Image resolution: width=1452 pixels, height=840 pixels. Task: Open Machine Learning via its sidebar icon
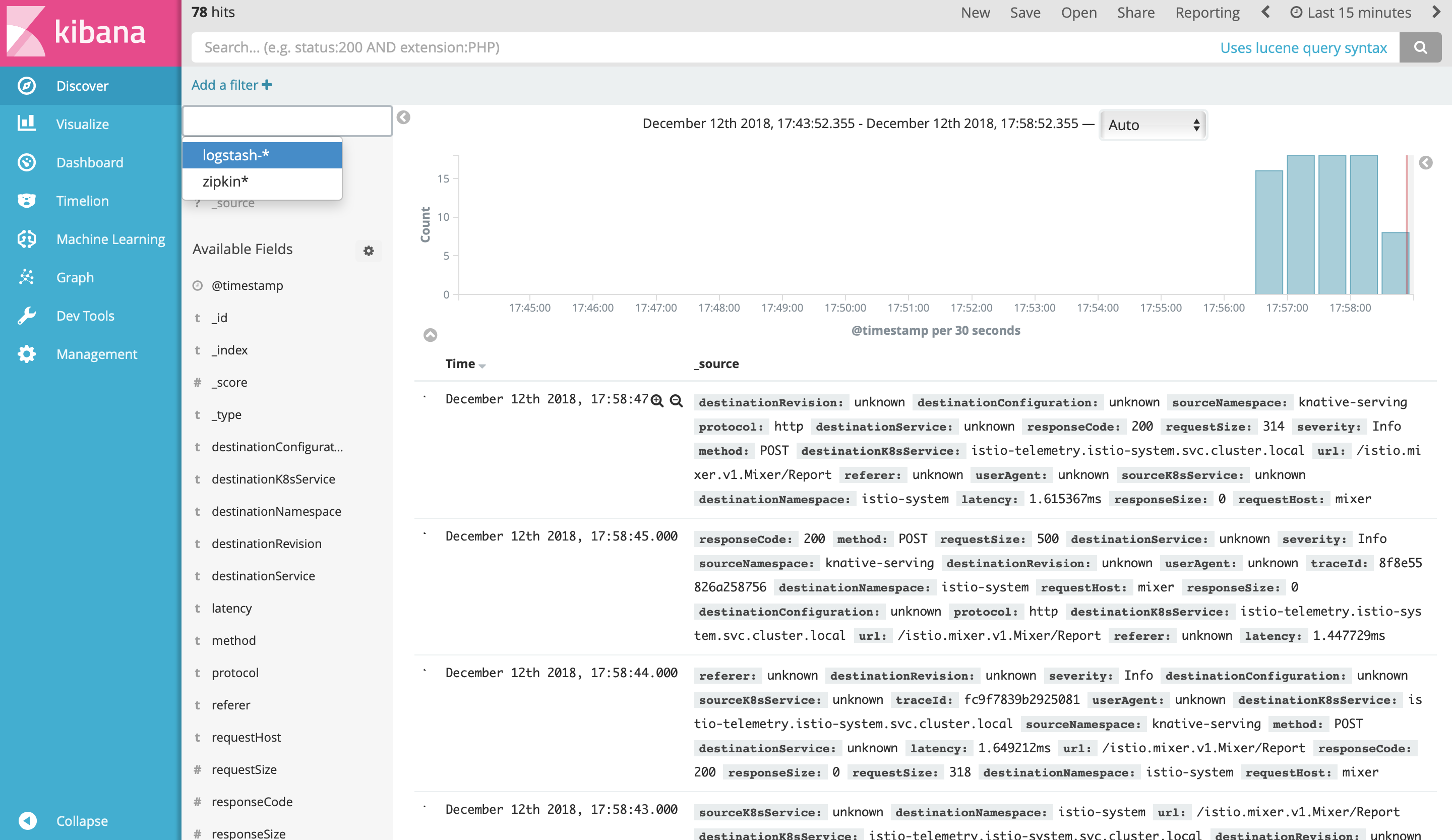point(27,239)
